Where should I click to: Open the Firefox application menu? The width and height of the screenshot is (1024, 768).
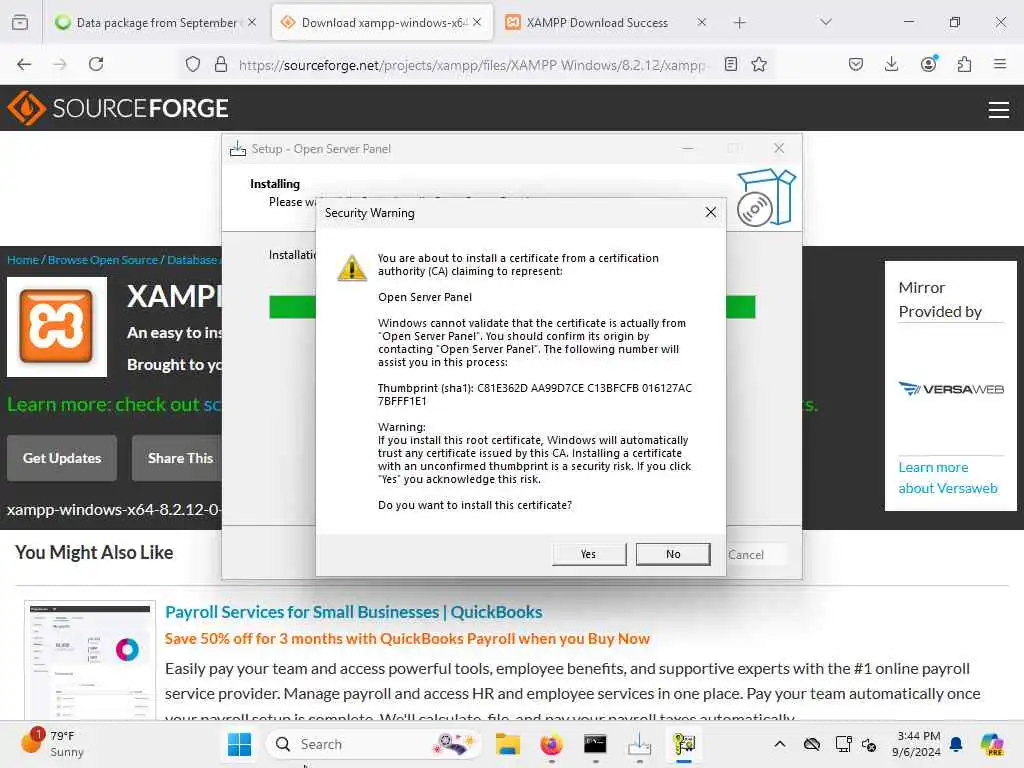[999, 64]
